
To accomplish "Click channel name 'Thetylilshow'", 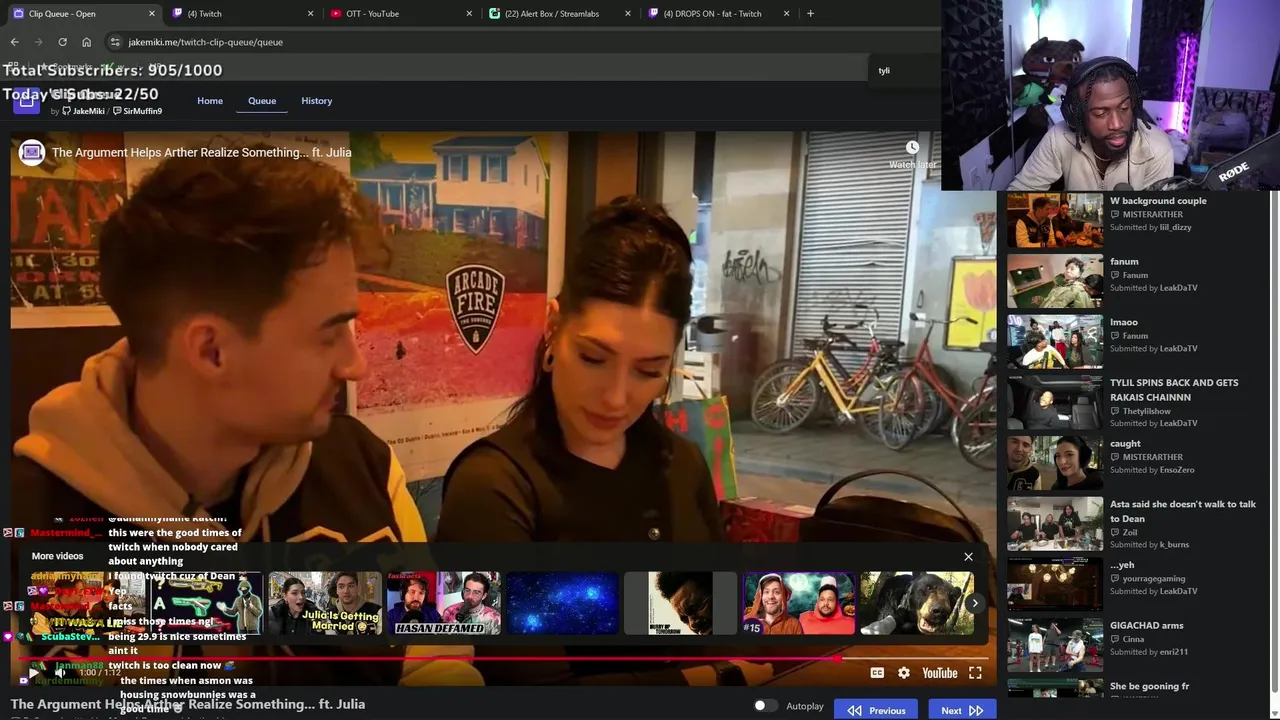I will [1147, 411].
